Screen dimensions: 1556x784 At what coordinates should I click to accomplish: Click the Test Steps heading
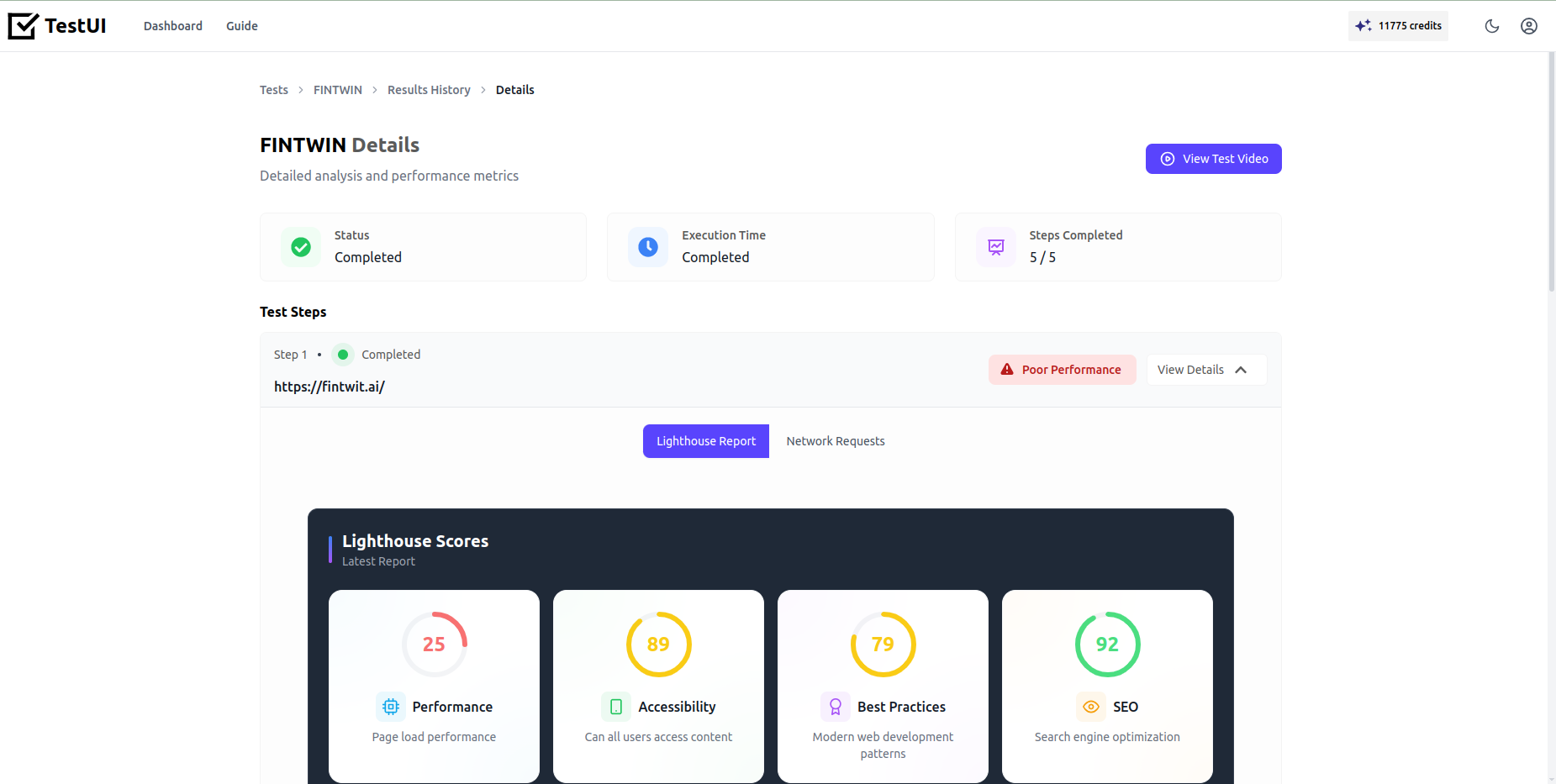click(x=293, y=312)
